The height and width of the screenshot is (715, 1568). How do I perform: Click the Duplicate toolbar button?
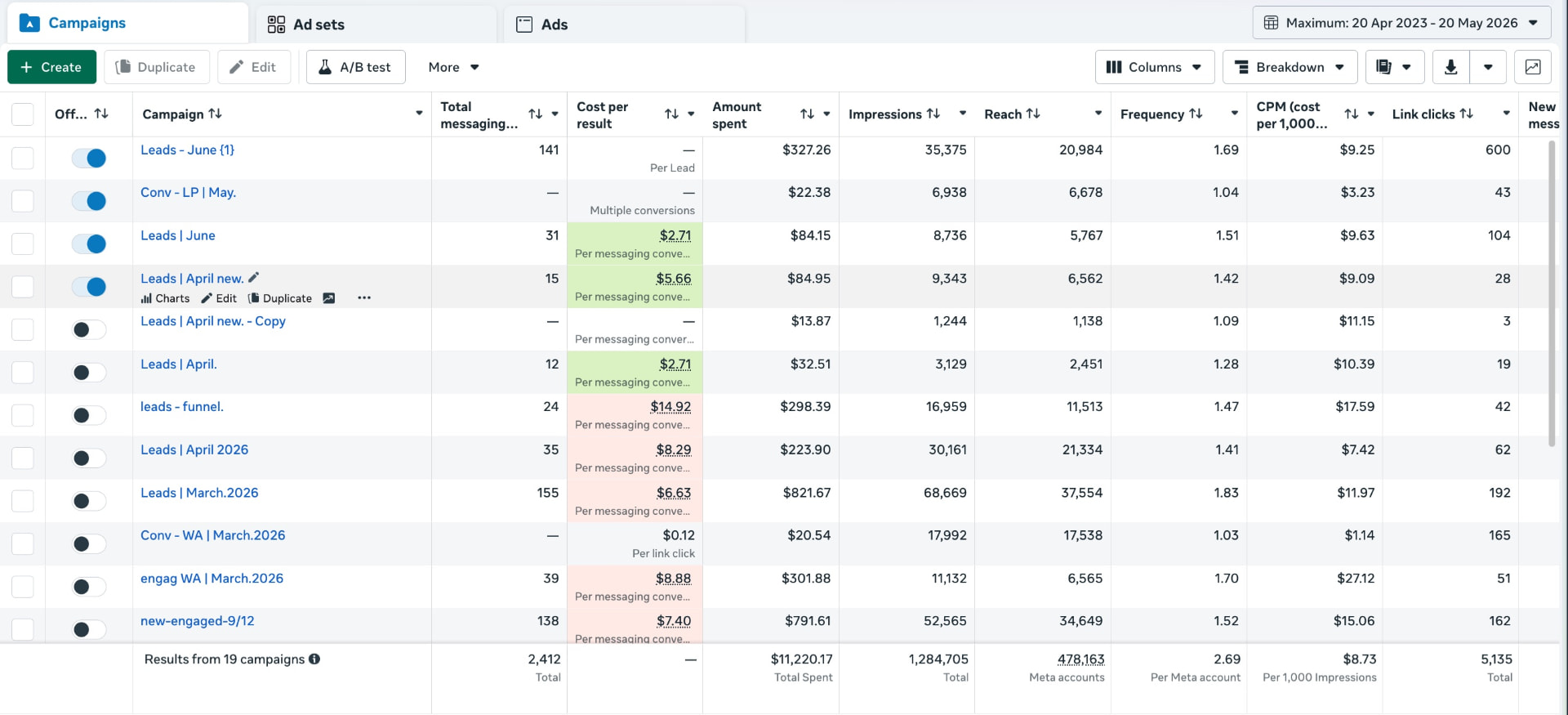tap(157, 67)
